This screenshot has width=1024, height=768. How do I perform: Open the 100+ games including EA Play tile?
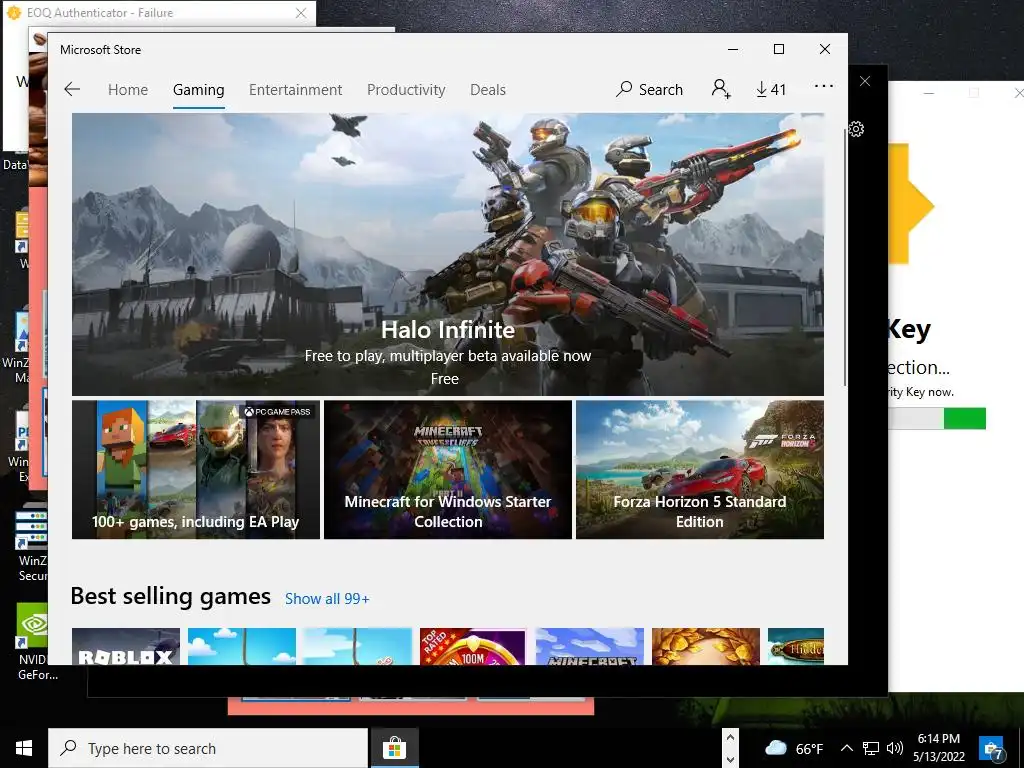pos(196,470)
